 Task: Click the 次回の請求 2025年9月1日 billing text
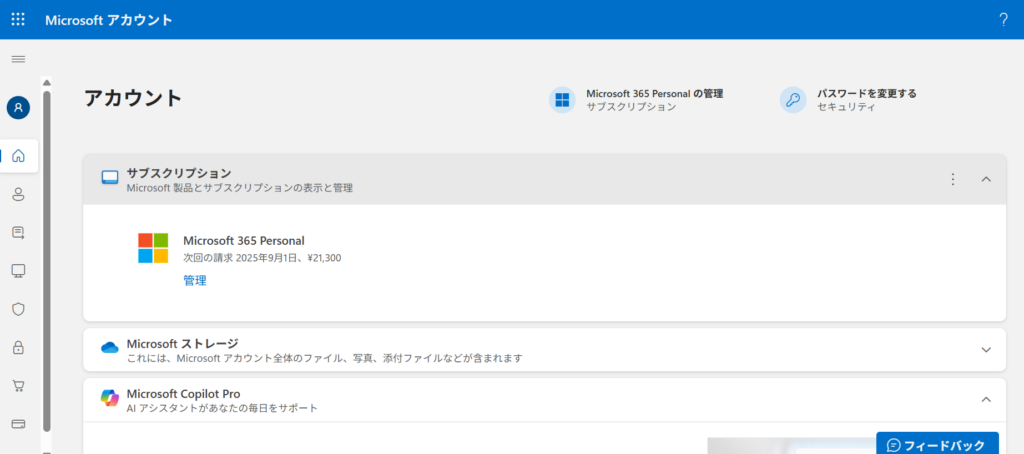click(262, 258)
